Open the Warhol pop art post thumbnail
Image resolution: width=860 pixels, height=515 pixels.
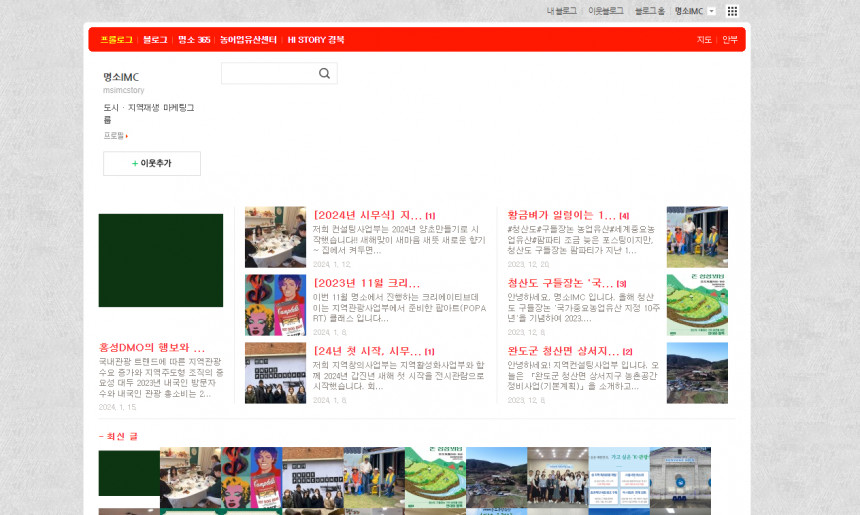pos(275,305)
